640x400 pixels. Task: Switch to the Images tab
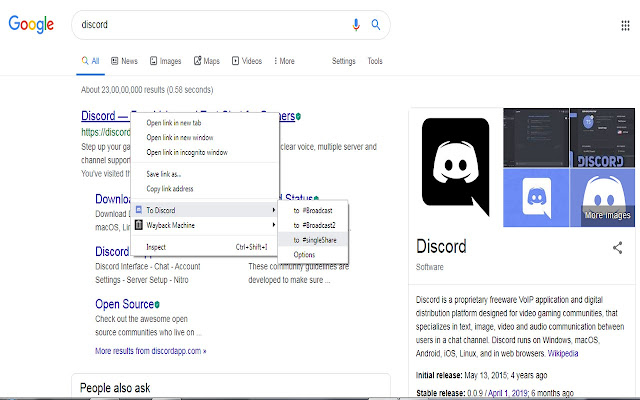click(x=165, y=61)
